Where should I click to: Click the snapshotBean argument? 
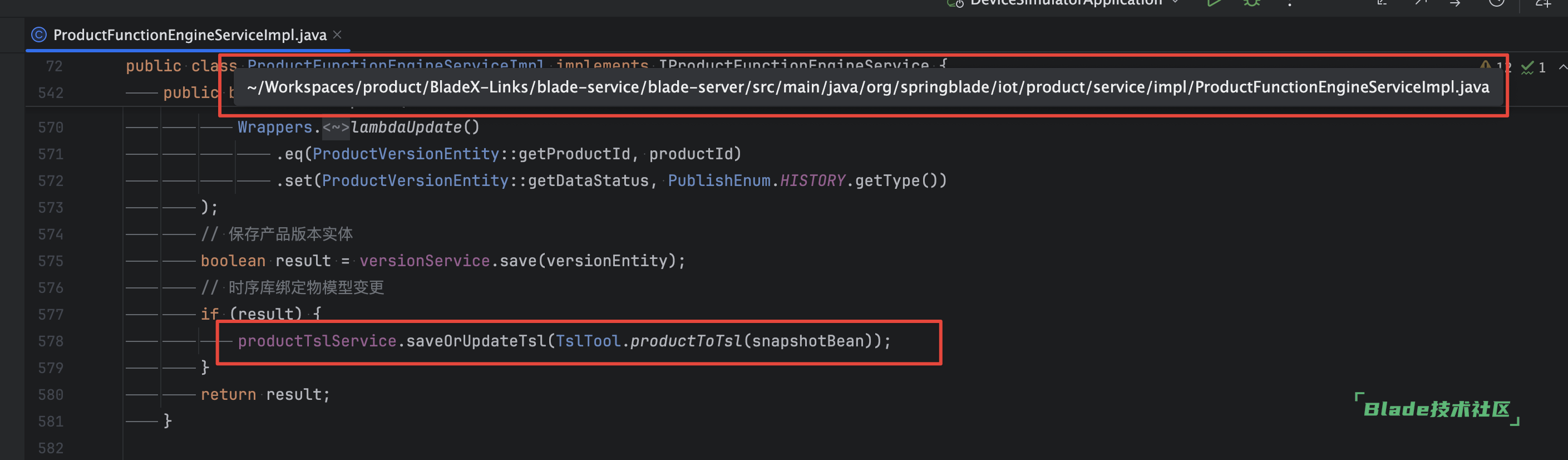(808, 341)
